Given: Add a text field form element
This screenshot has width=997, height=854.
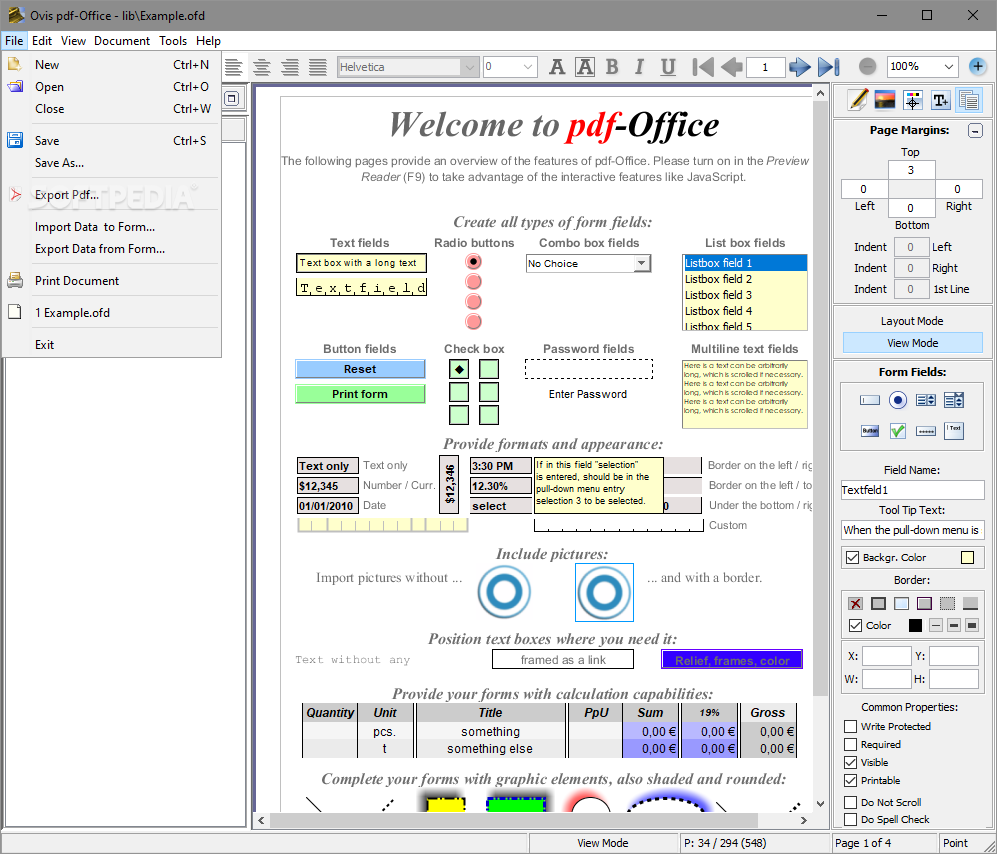Looking at the screenshot, I should coord(869,400).
